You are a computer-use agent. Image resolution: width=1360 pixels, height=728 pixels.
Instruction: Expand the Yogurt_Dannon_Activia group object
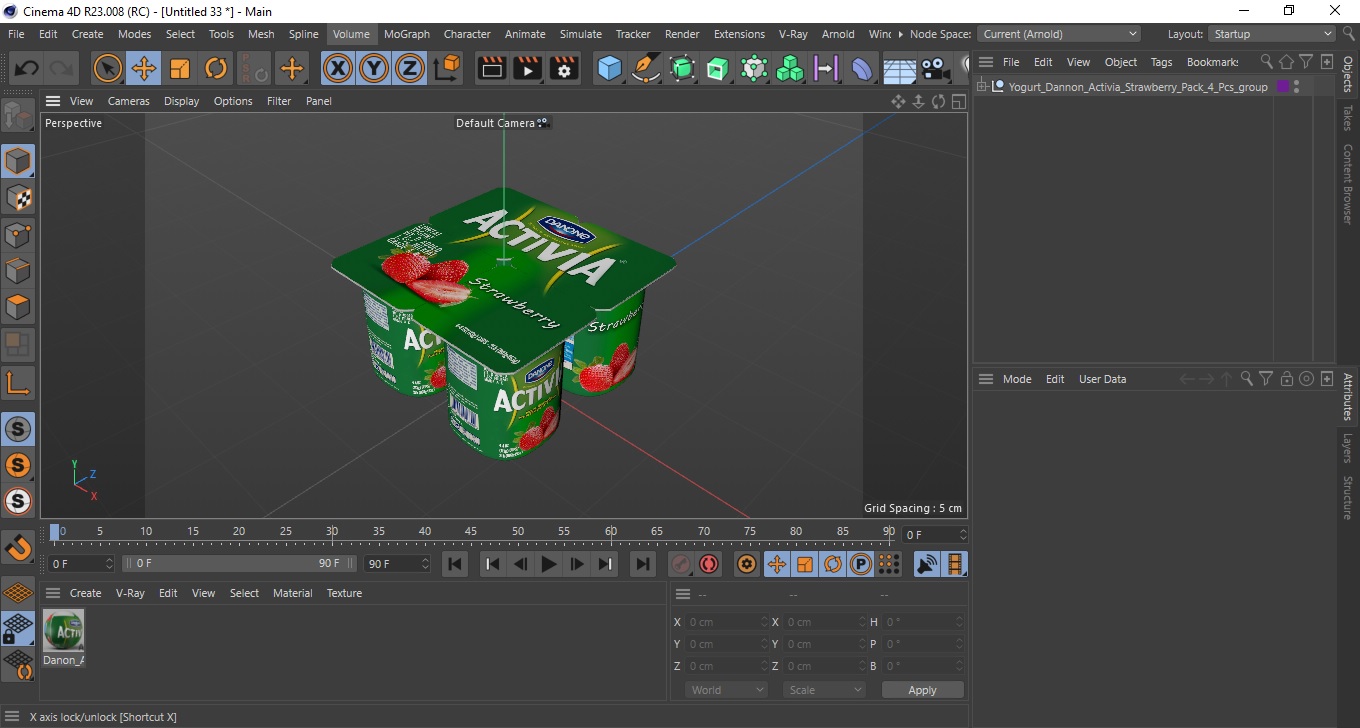pyautogui.click(x=982, y=87)
